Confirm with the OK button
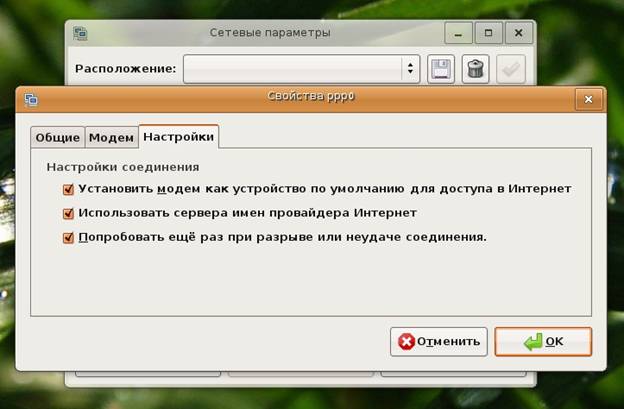This screenshot has height=409, width=624. tap(543, 341)
